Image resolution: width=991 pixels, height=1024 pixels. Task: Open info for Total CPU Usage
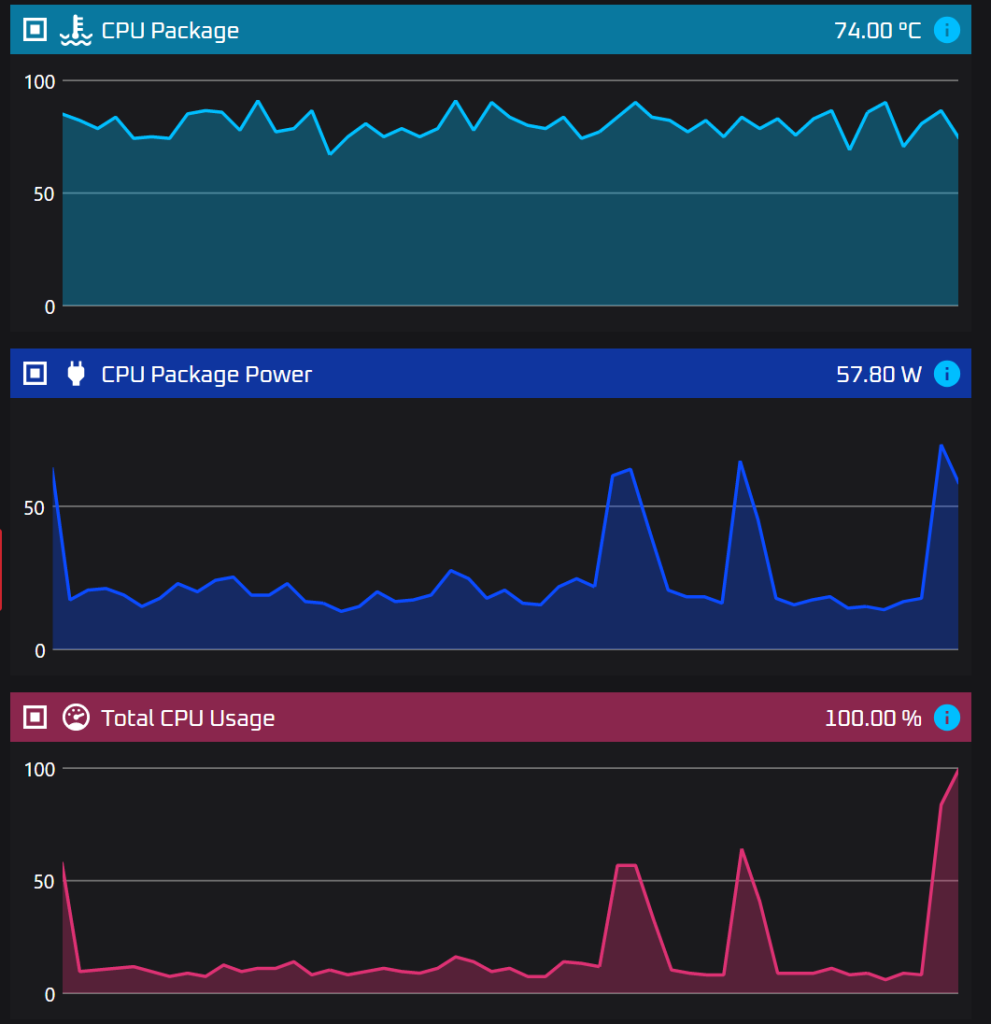point(946,717)
